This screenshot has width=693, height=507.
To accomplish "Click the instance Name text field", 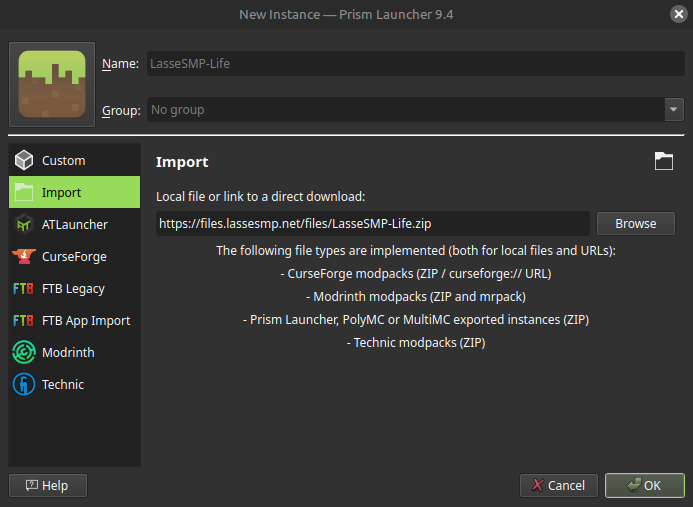I will click(x=415, y=64).
